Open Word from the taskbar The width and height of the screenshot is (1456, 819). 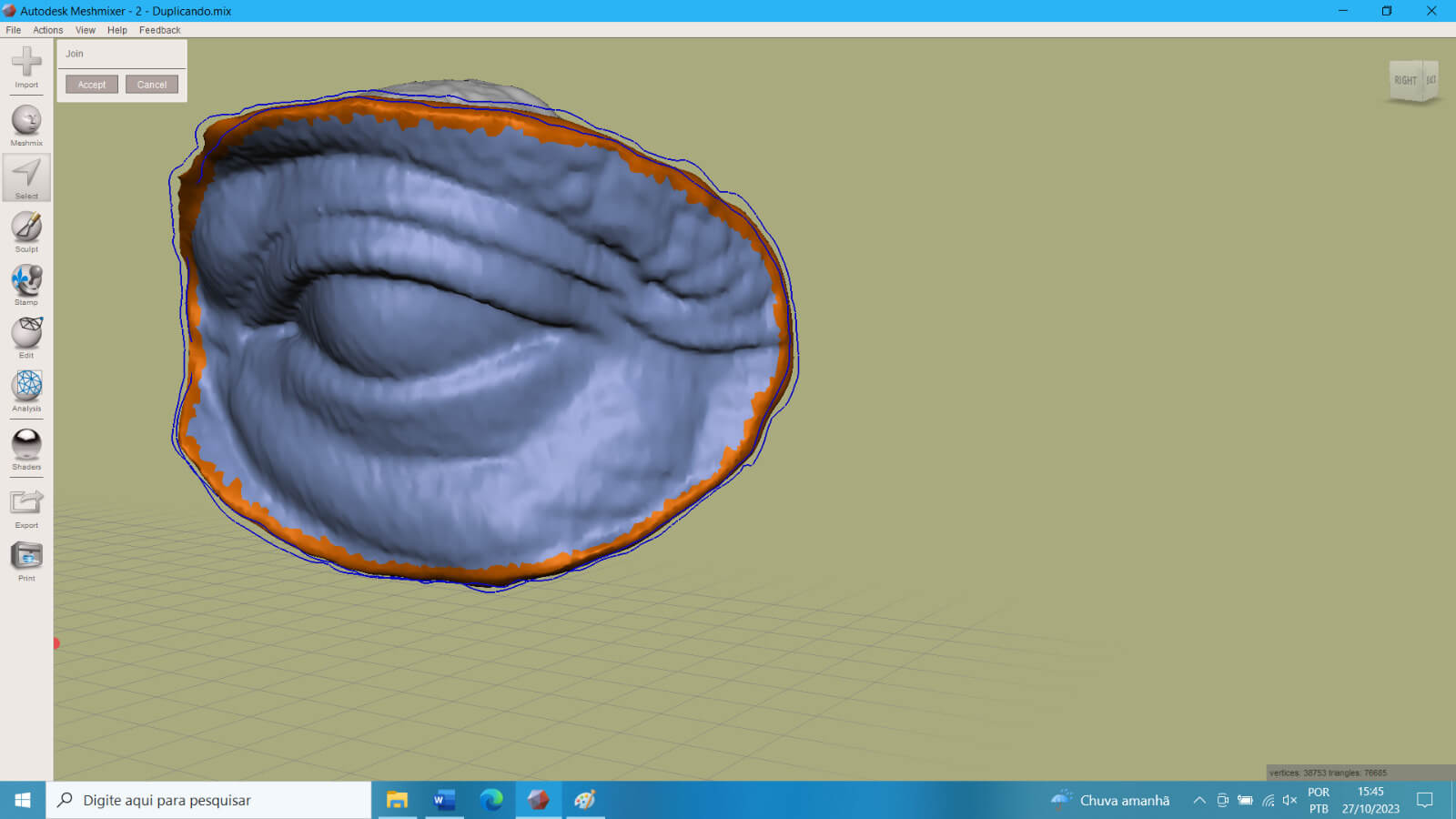[x=444, y=800]
